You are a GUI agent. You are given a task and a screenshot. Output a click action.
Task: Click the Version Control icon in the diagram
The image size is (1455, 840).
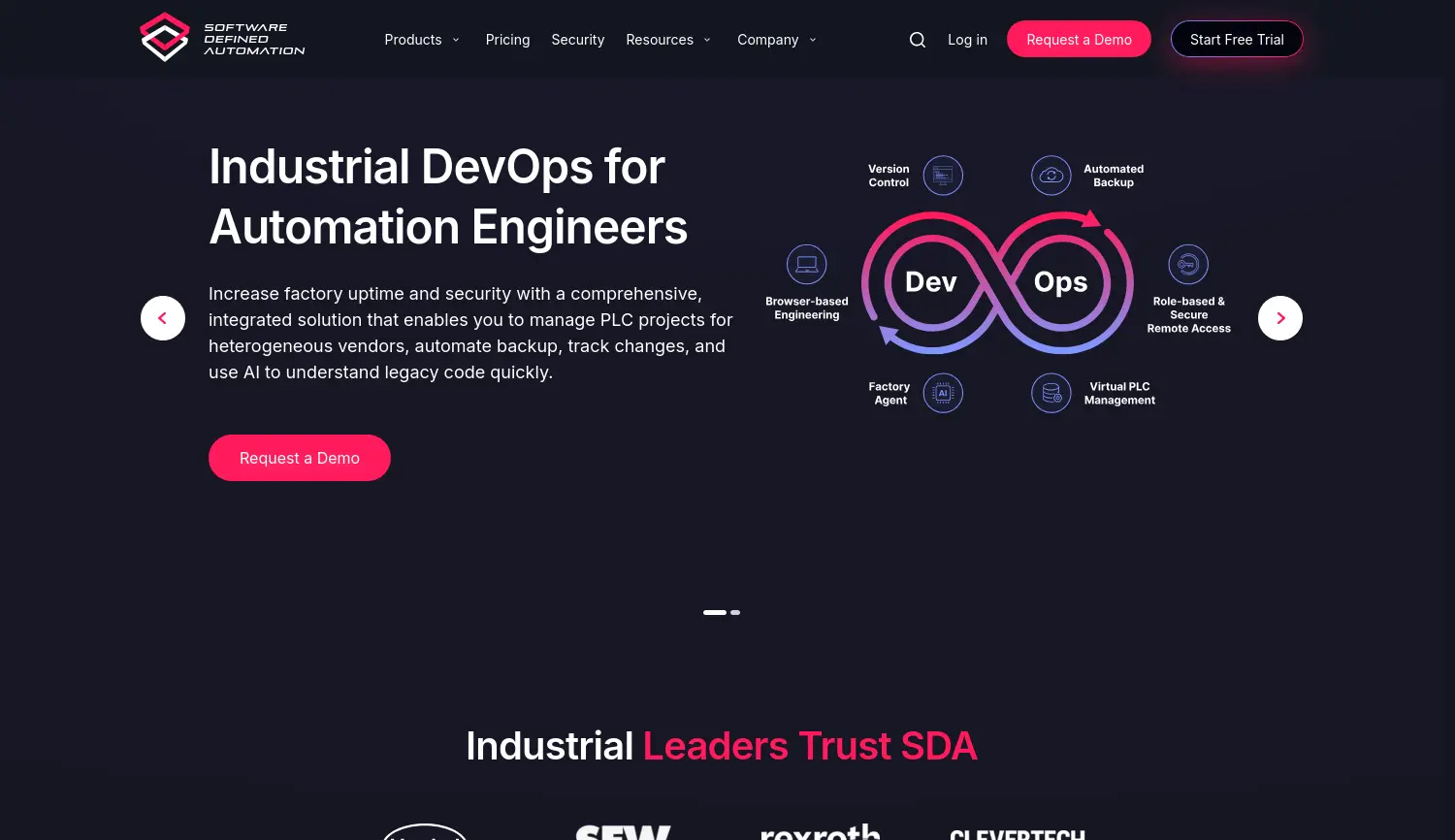(942, 176)
